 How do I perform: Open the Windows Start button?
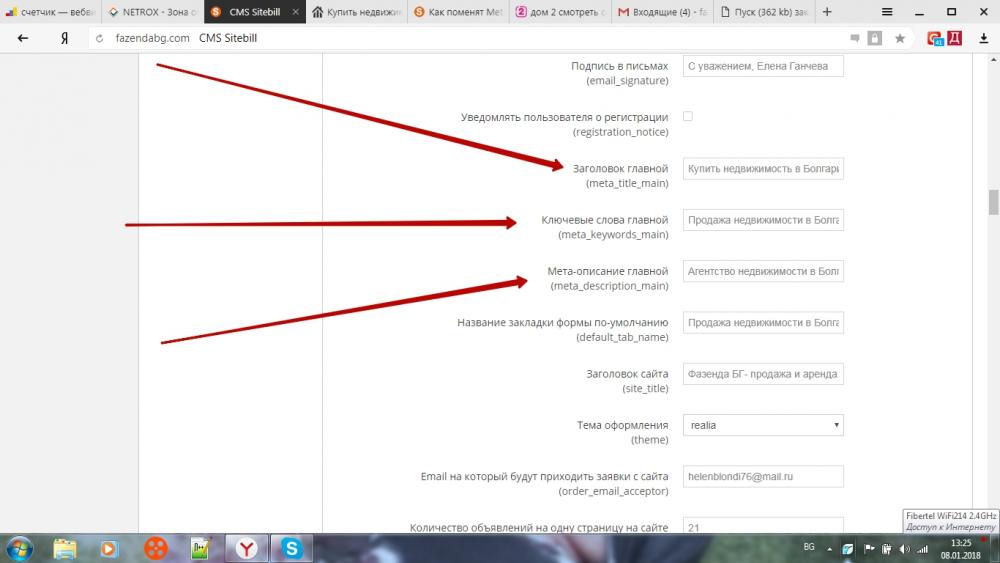click(x=19, y=548)
